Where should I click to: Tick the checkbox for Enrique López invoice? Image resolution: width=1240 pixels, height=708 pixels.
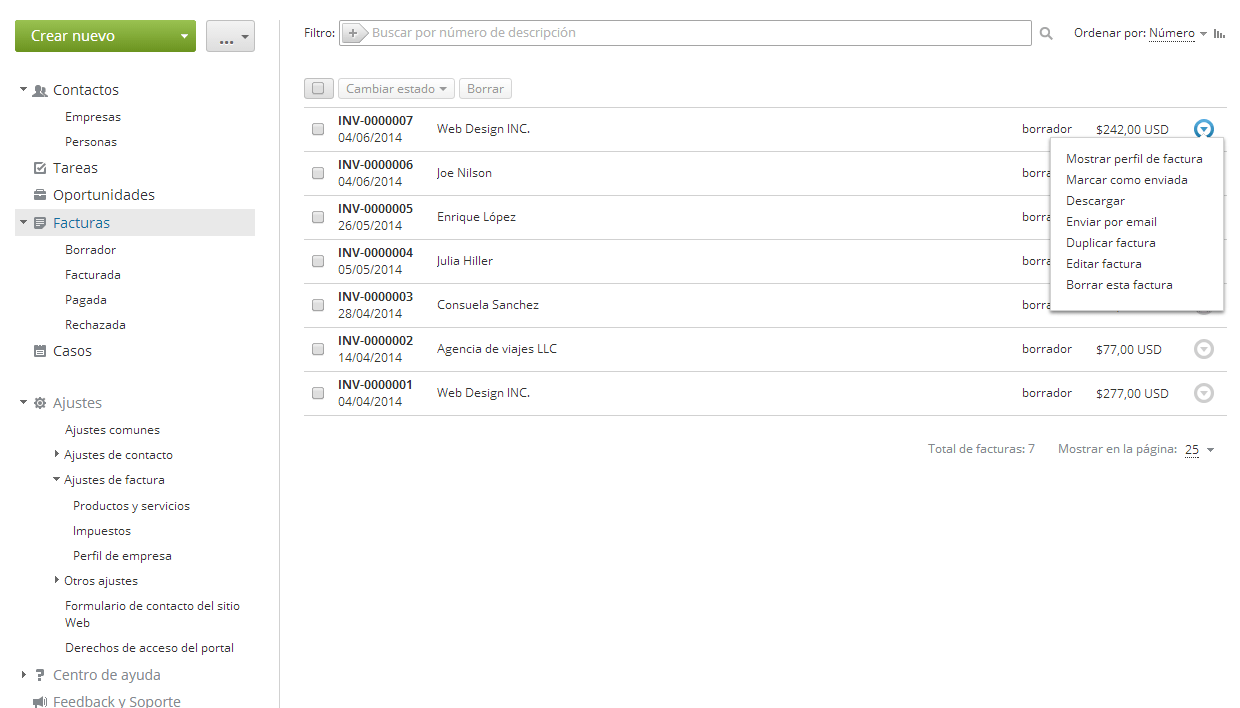point(318,217)
